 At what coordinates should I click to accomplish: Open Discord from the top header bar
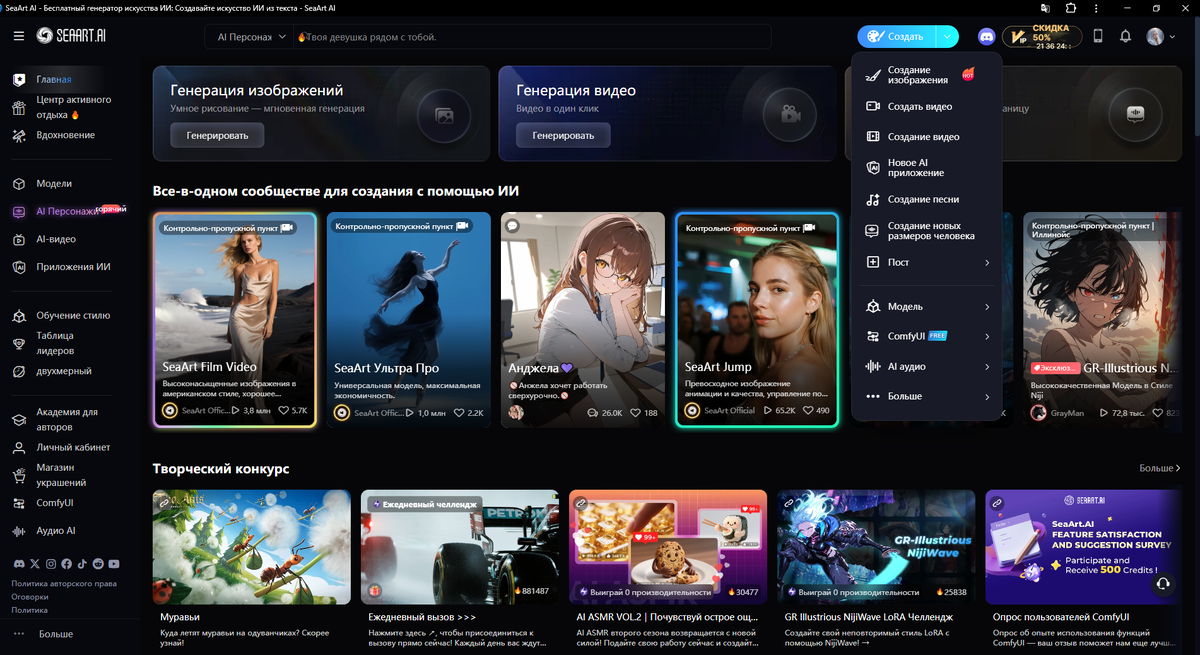(x=986, y=36)
